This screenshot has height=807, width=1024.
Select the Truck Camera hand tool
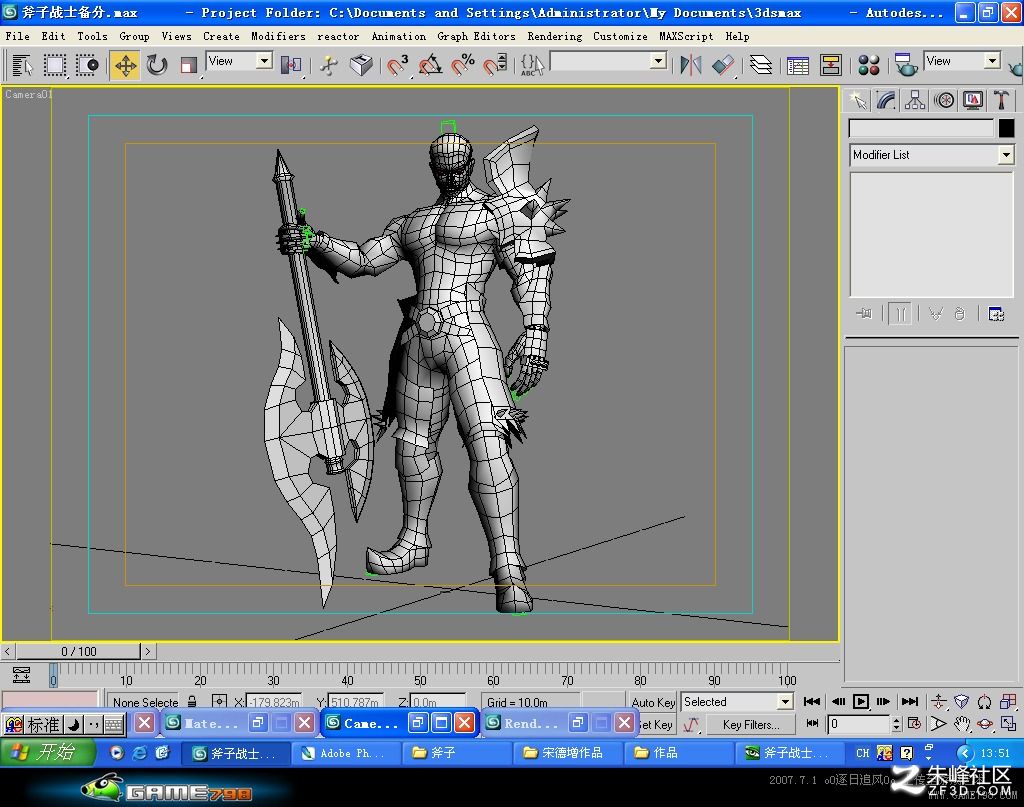[x=961, y=723]
